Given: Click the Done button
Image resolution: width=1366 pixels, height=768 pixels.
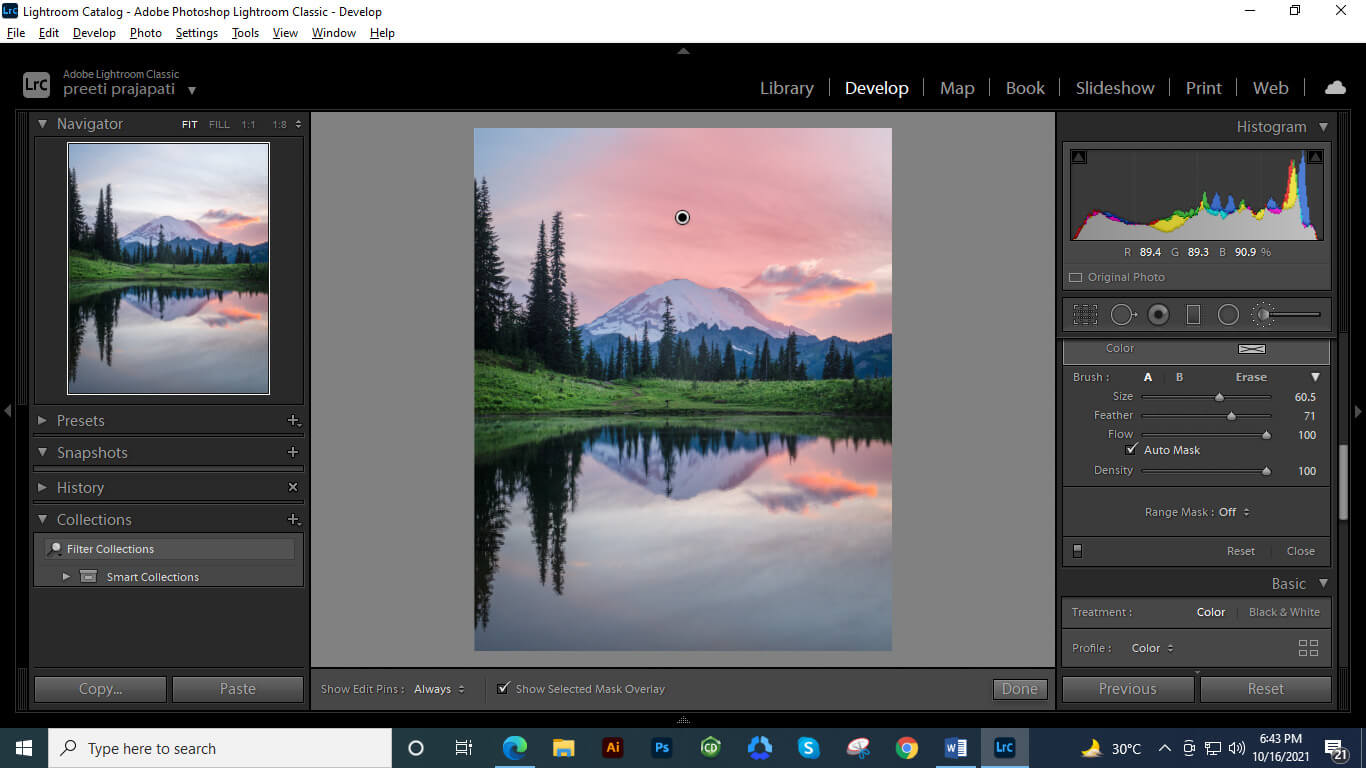Looking at the screenshot, I should (x=1018, y=689).
